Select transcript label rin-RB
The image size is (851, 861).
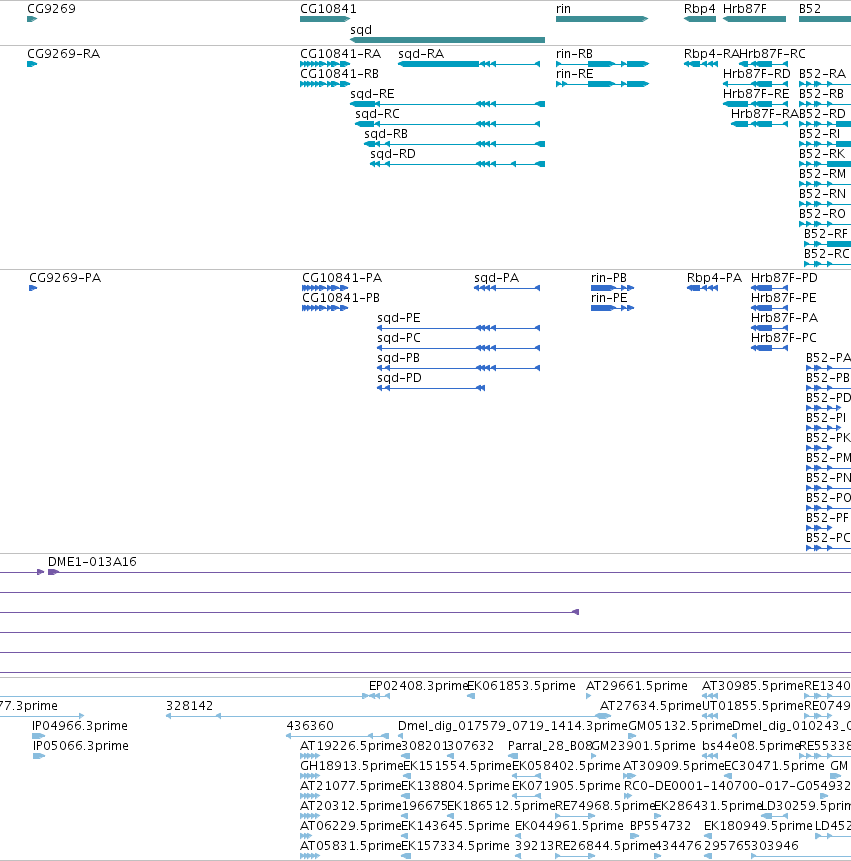point(574,54)
